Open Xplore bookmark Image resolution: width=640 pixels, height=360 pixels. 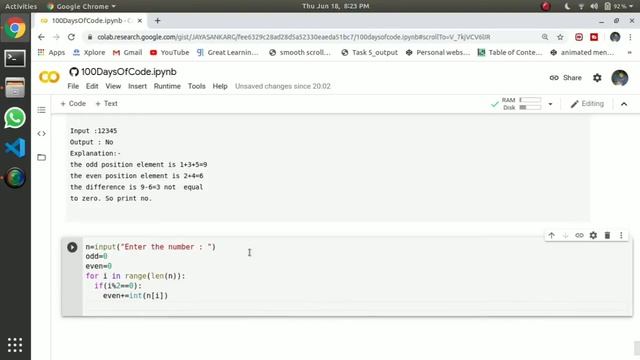click(x=89, y=52)
